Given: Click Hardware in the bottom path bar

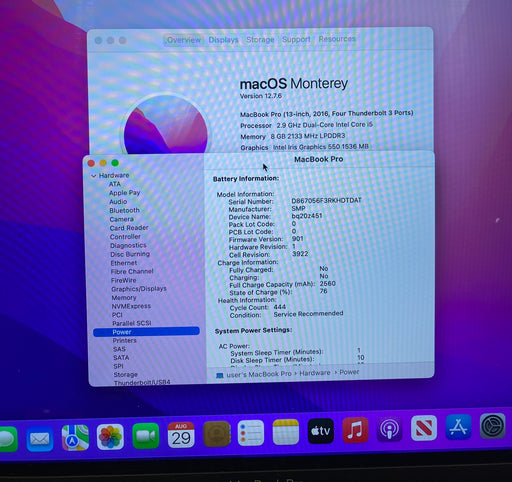Looking at the screenshot, I should [x=315, y=373].
